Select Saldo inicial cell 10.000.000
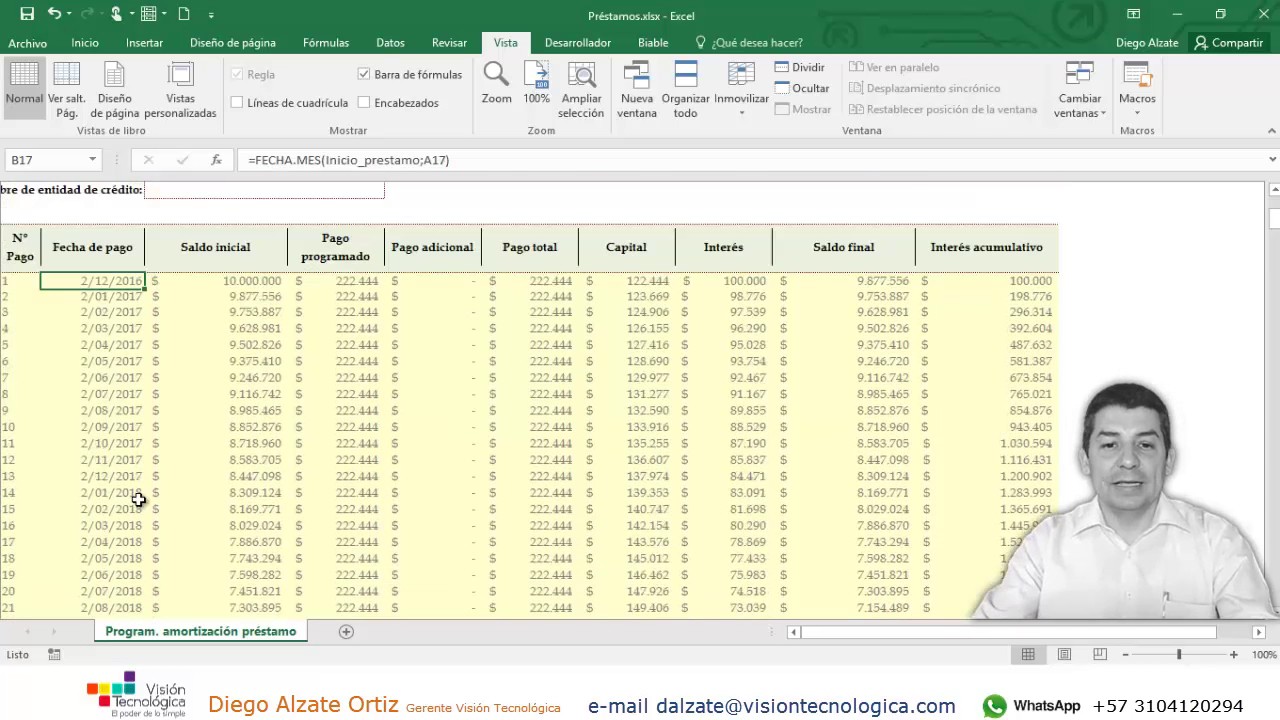The height and width of the screenshot is (720, 1280). (x=216, y=281)
